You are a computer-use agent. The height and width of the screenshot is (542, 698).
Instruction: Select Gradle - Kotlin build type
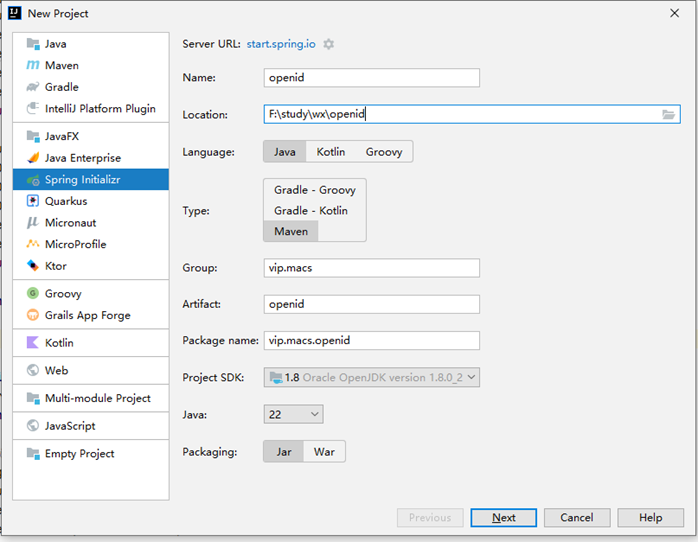point(311,210)
